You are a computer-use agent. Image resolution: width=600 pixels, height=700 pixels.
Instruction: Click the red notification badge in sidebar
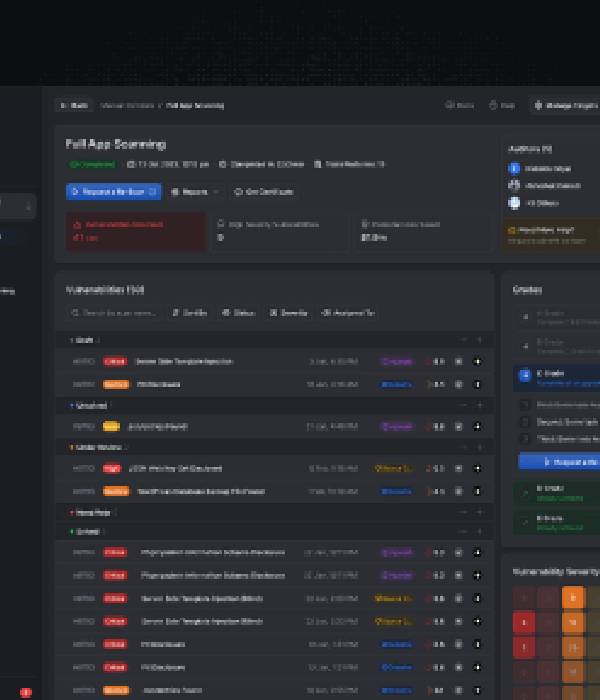click(x=26, y=692)
